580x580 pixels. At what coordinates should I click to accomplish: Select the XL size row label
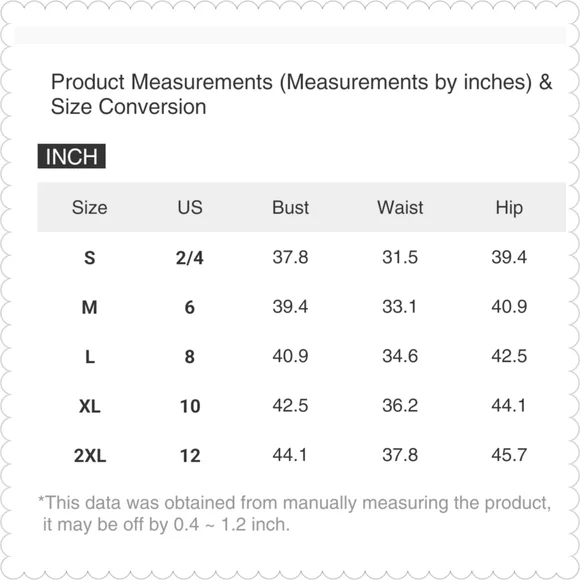[x=90, y=407]
